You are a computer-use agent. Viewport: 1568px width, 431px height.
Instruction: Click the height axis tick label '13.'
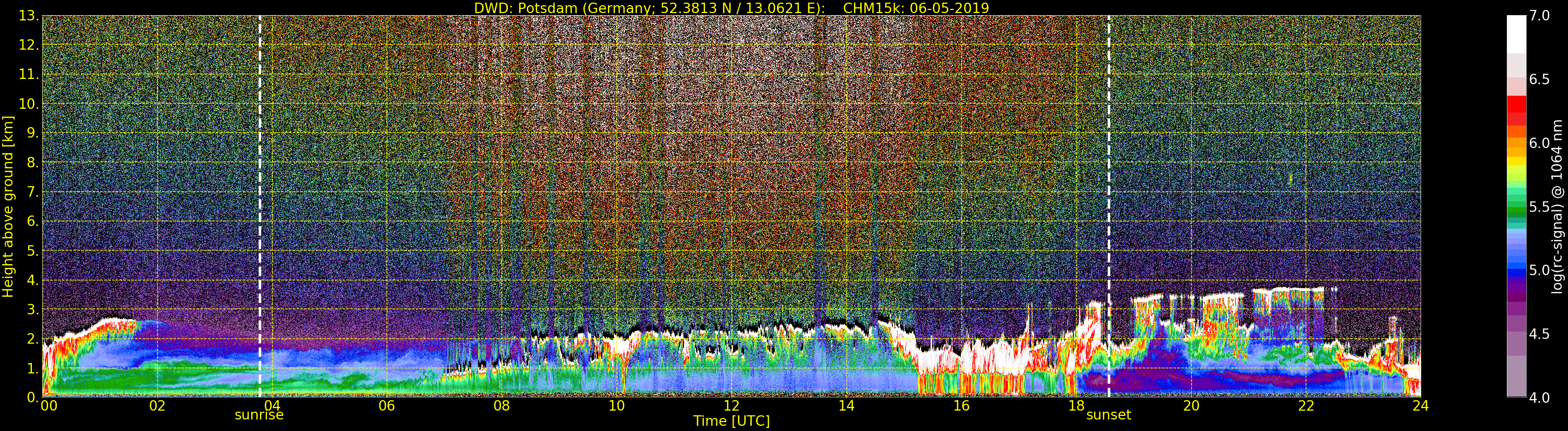29,16
